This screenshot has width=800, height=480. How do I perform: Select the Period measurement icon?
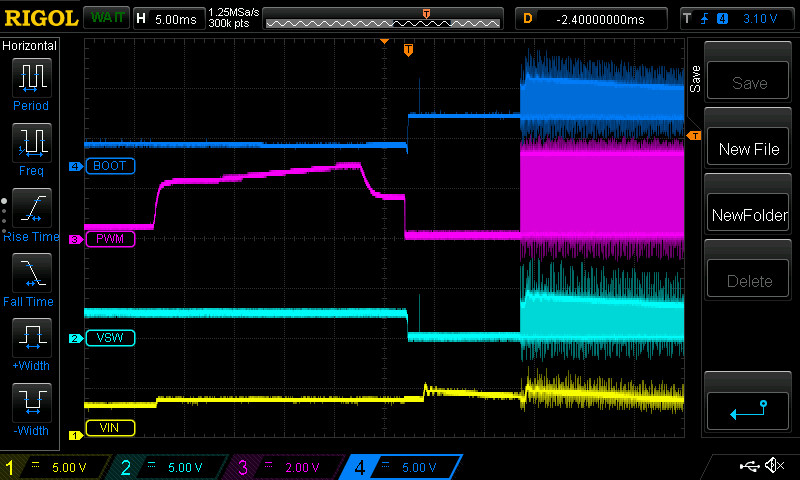point(32,78)
